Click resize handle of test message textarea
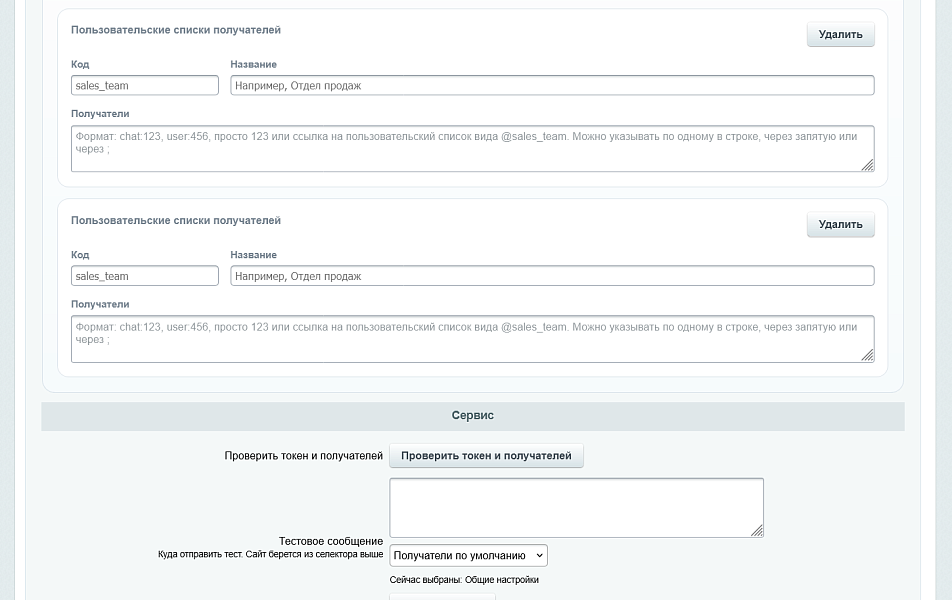The image size is (952, 600). pos(757,531)
